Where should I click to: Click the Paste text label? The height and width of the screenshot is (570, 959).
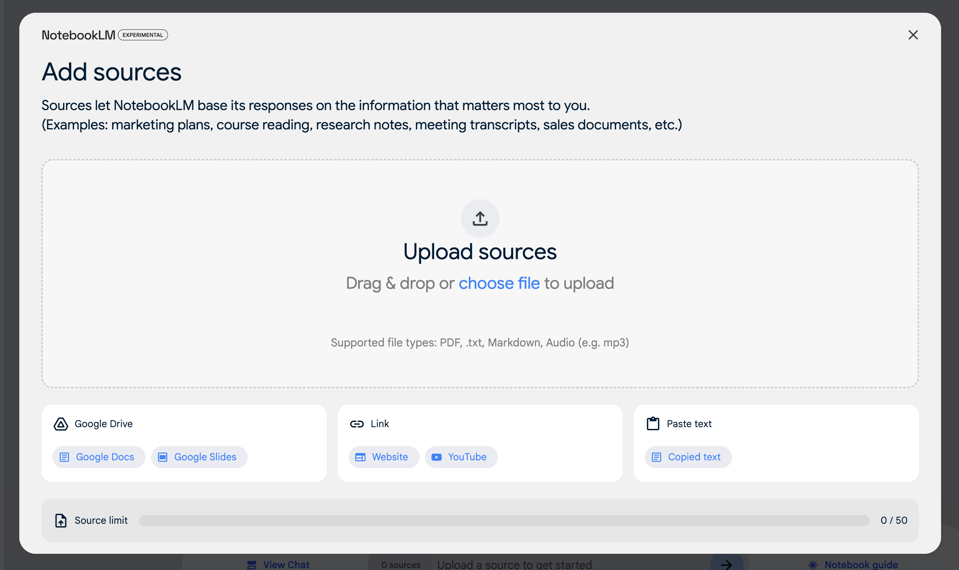click(x=689, y=424)
